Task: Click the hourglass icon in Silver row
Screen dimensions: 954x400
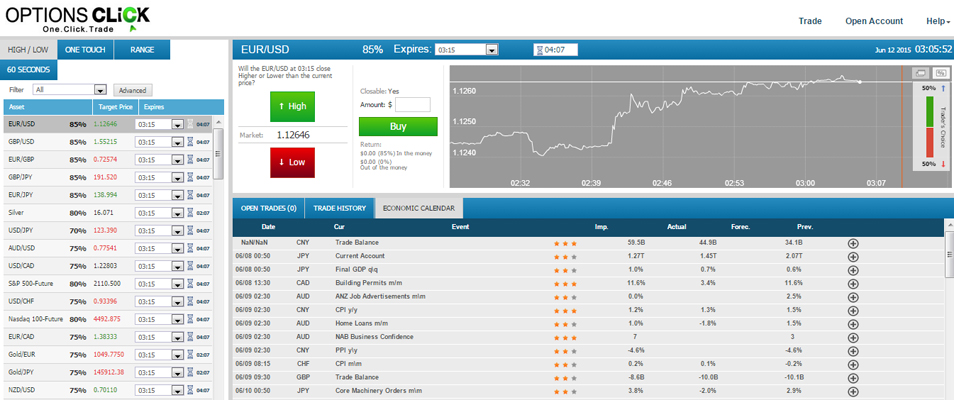Action: [x=191, y=213]
